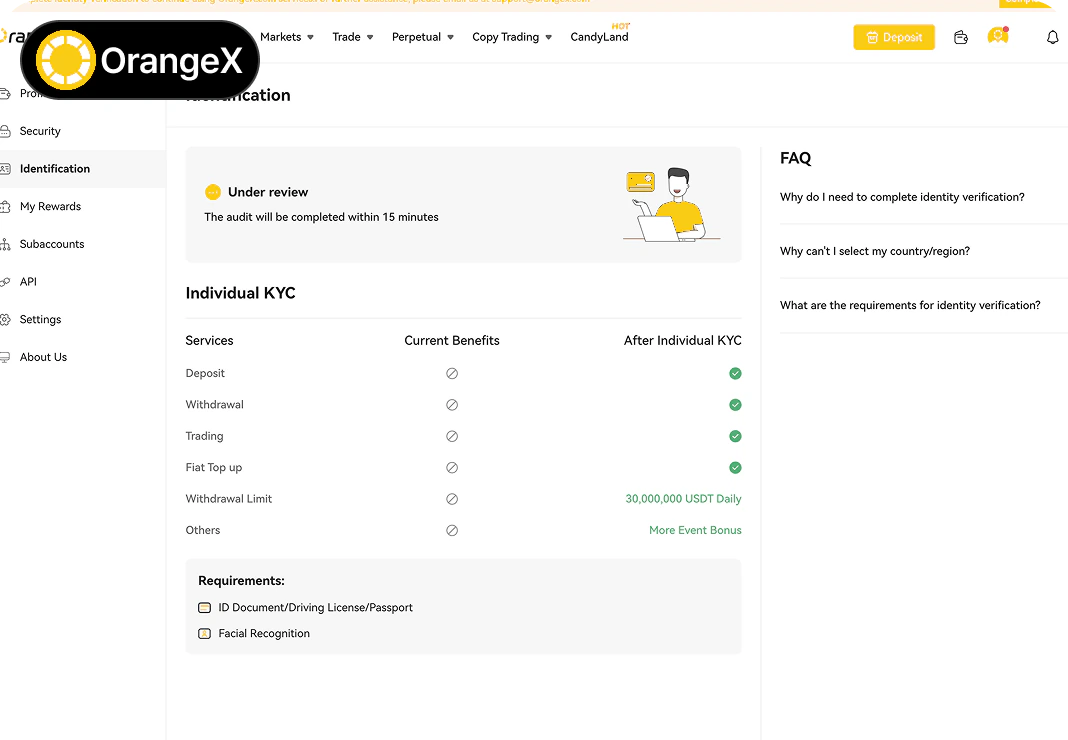1068x740 pixels.
Task: Click the audit completion time message
Action: pyautogui.click(x=321, y=217)
